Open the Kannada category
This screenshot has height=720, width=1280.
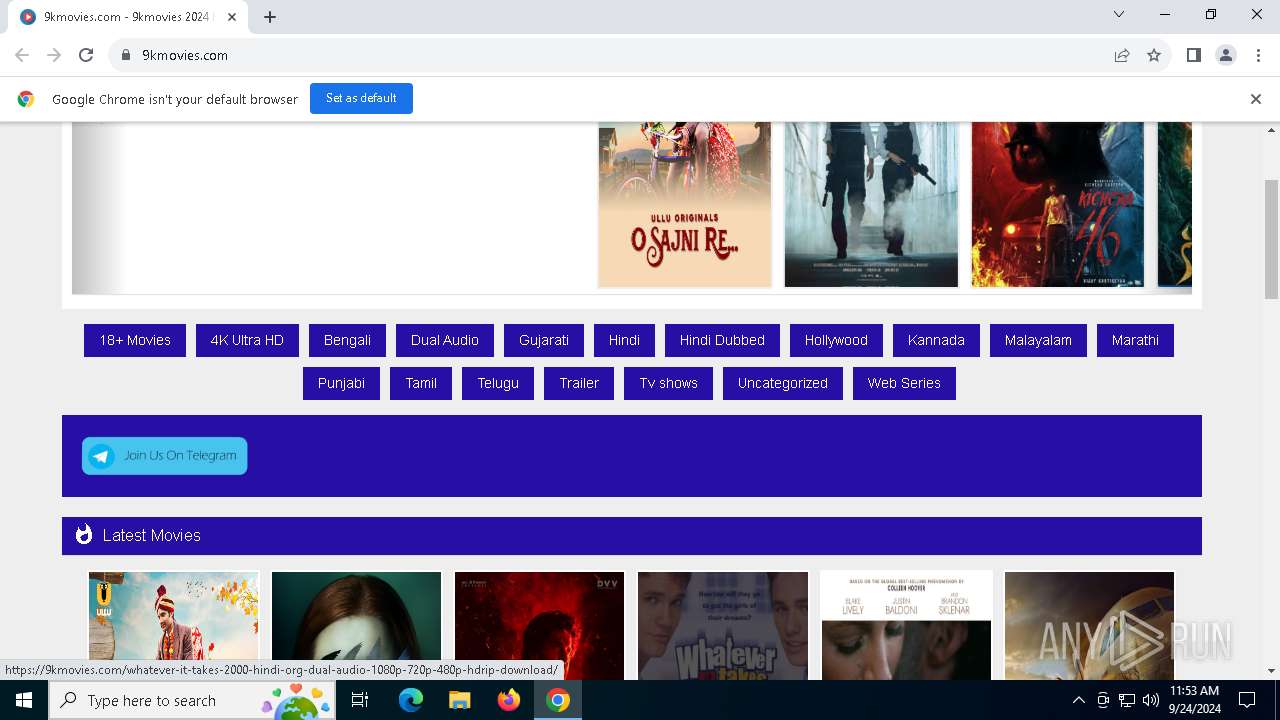click(x=936, y=340)
